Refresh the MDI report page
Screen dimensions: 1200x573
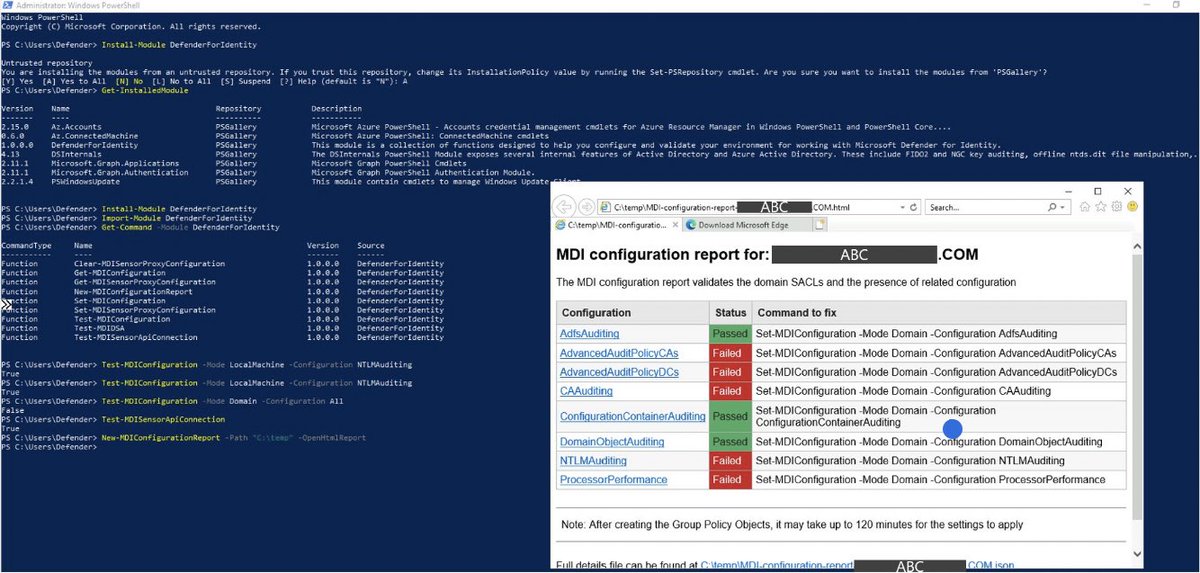[914, 207]
